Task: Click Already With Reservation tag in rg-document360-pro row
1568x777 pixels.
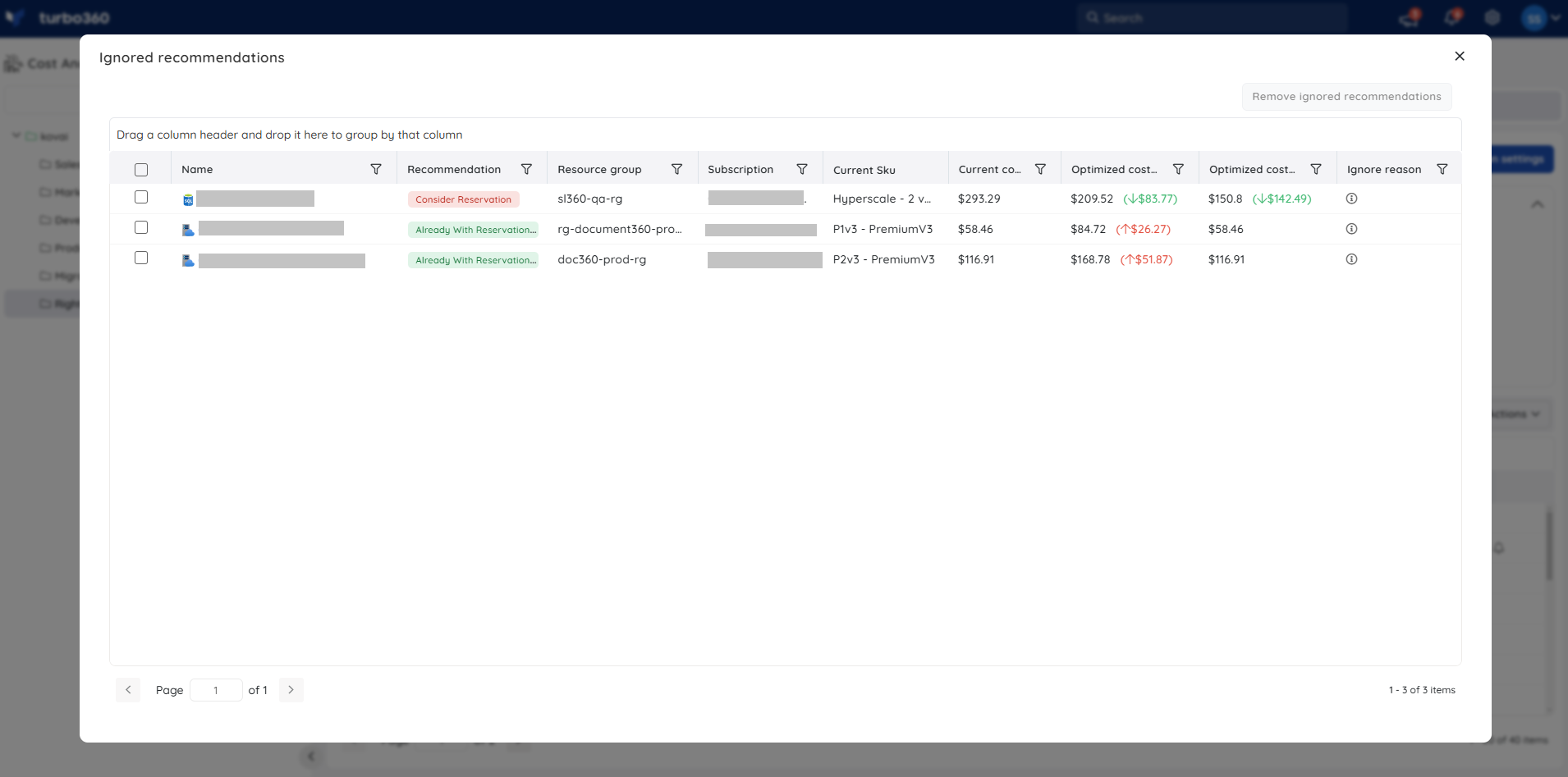Action: [x=473, y=230]
